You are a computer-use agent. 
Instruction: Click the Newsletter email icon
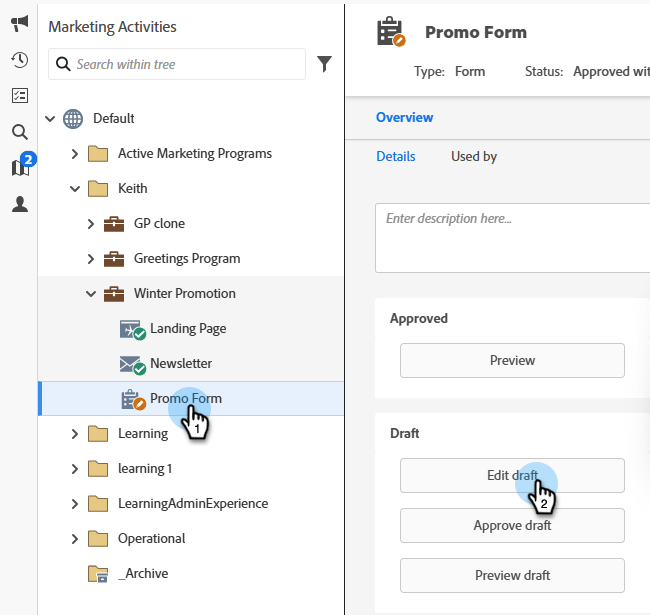(132, 364)
